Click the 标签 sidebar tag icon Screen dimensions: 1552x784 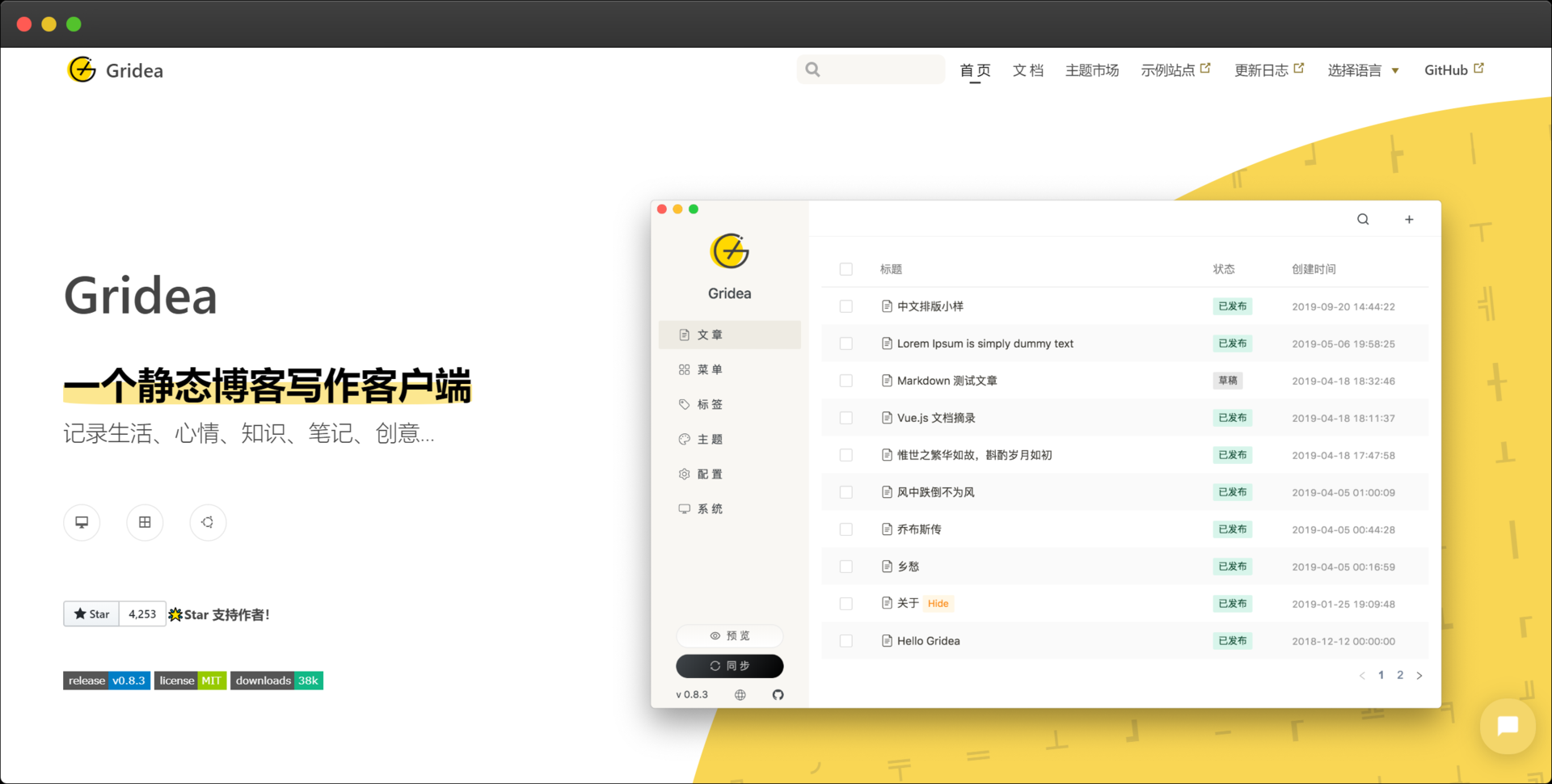pyautogui.click(x=684, y=404)
